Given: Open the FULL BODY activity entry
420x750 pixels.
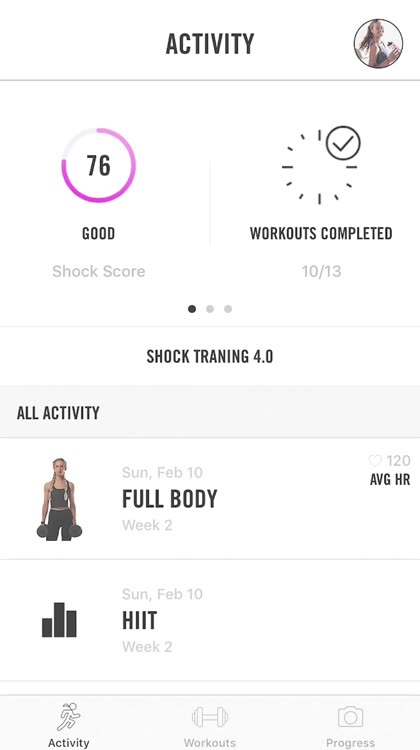Looking at the screenshot, I should point(210,498).
